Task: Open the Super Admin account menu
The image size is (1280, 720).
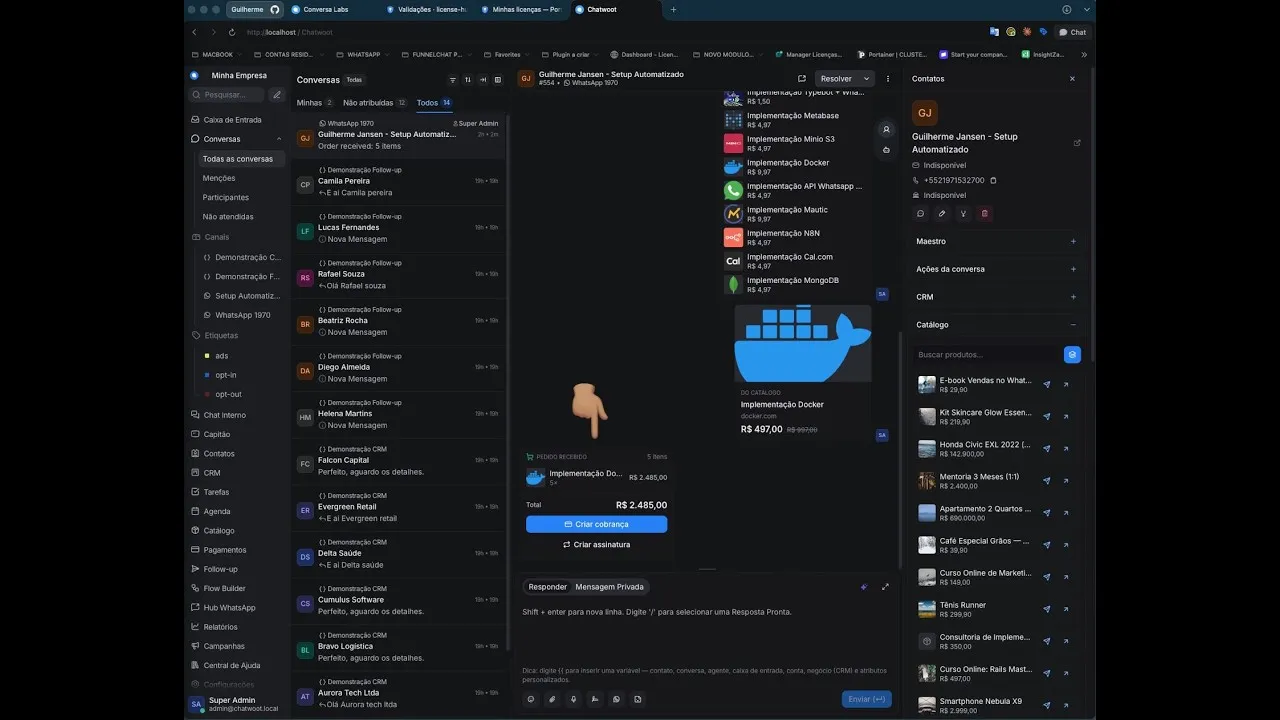Action: click(235, 704)
